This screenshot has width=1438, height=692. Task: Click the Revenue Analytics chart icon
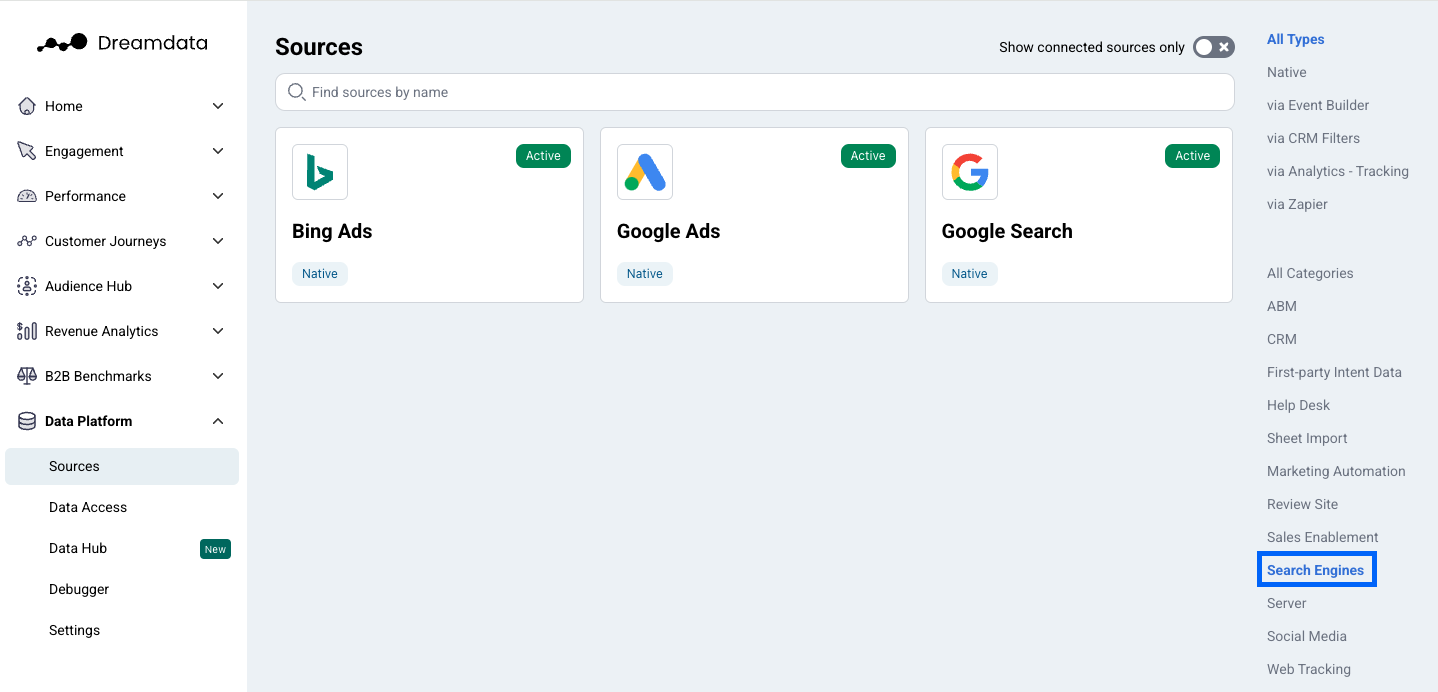pos(27,331)
